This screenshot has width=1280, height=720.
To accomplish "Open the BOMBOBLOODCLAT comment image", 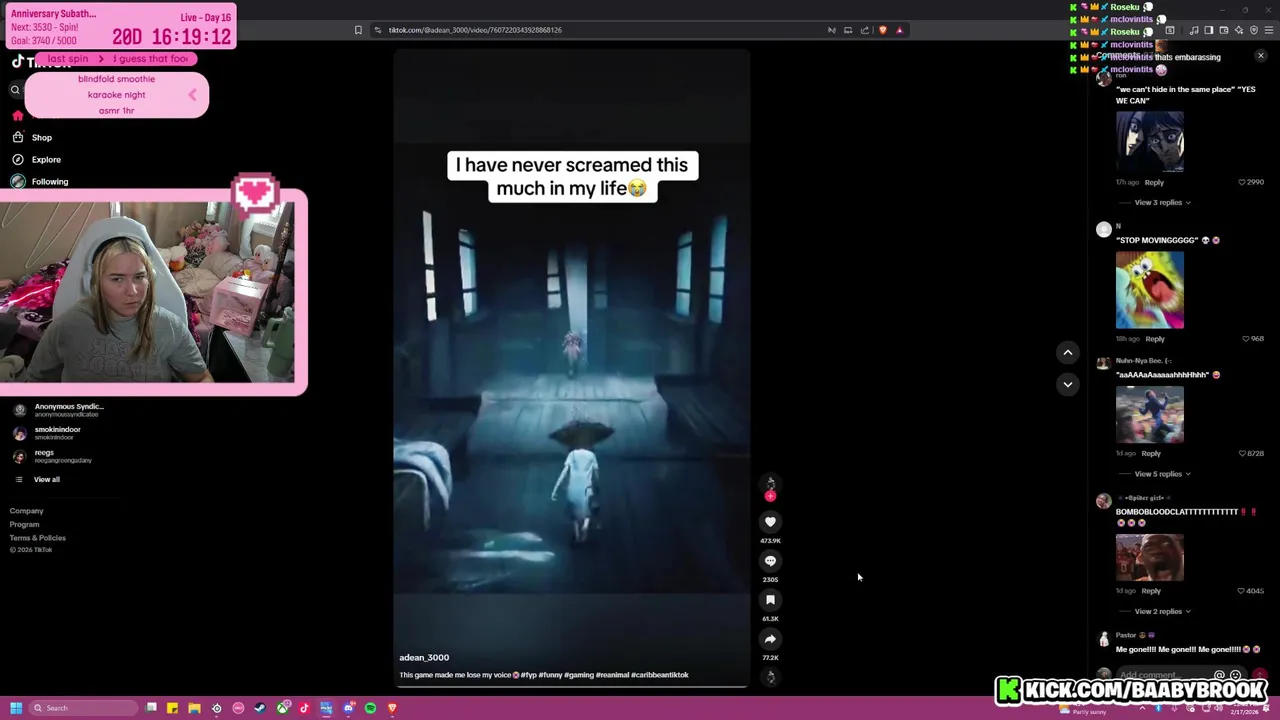I will [1149, 558].
